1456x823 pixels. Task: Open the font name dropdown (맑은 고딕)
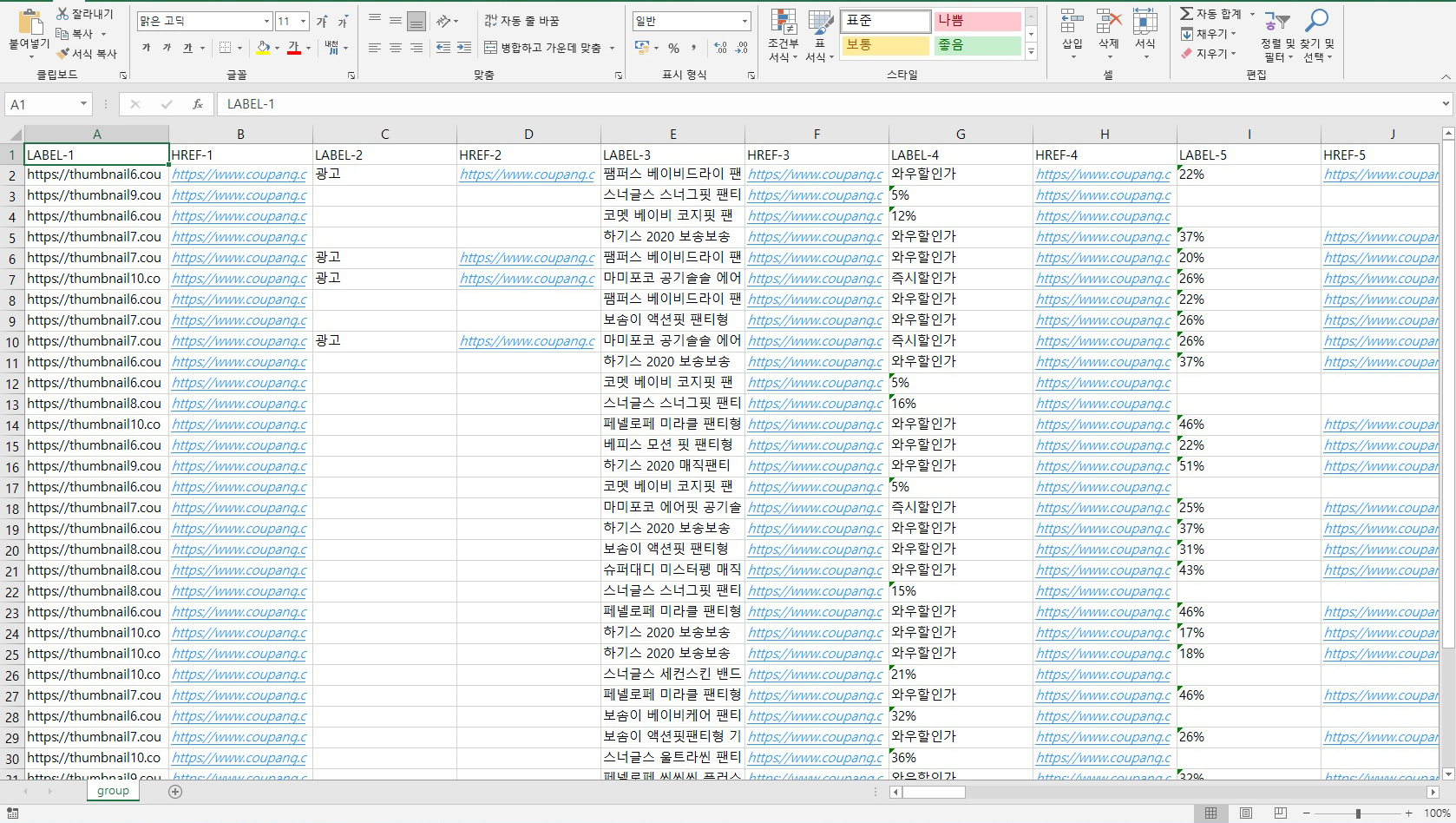click(x=266, y=21)
